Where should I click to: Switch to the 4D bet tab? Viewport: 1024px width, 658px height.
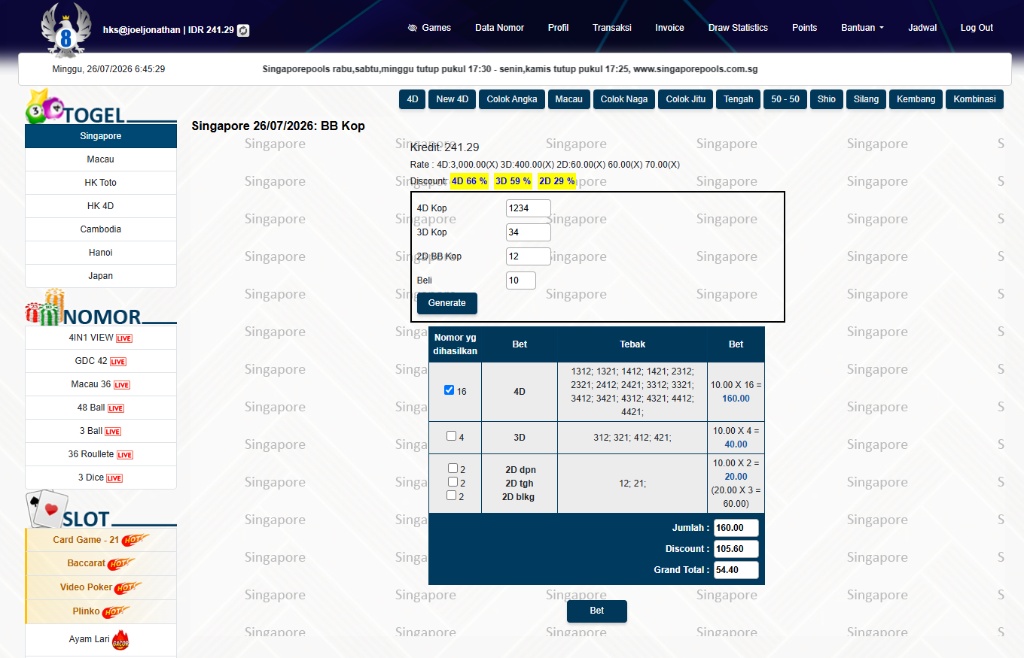[412, 99]
